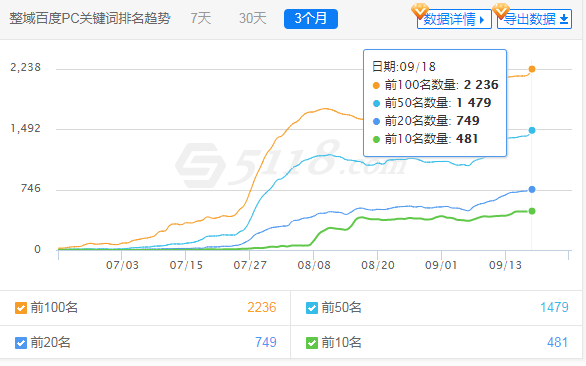This screenshot has width=586, height=366.
Task: Disable the 前20名 blue checkbox
Action: (x=21, y=343)
